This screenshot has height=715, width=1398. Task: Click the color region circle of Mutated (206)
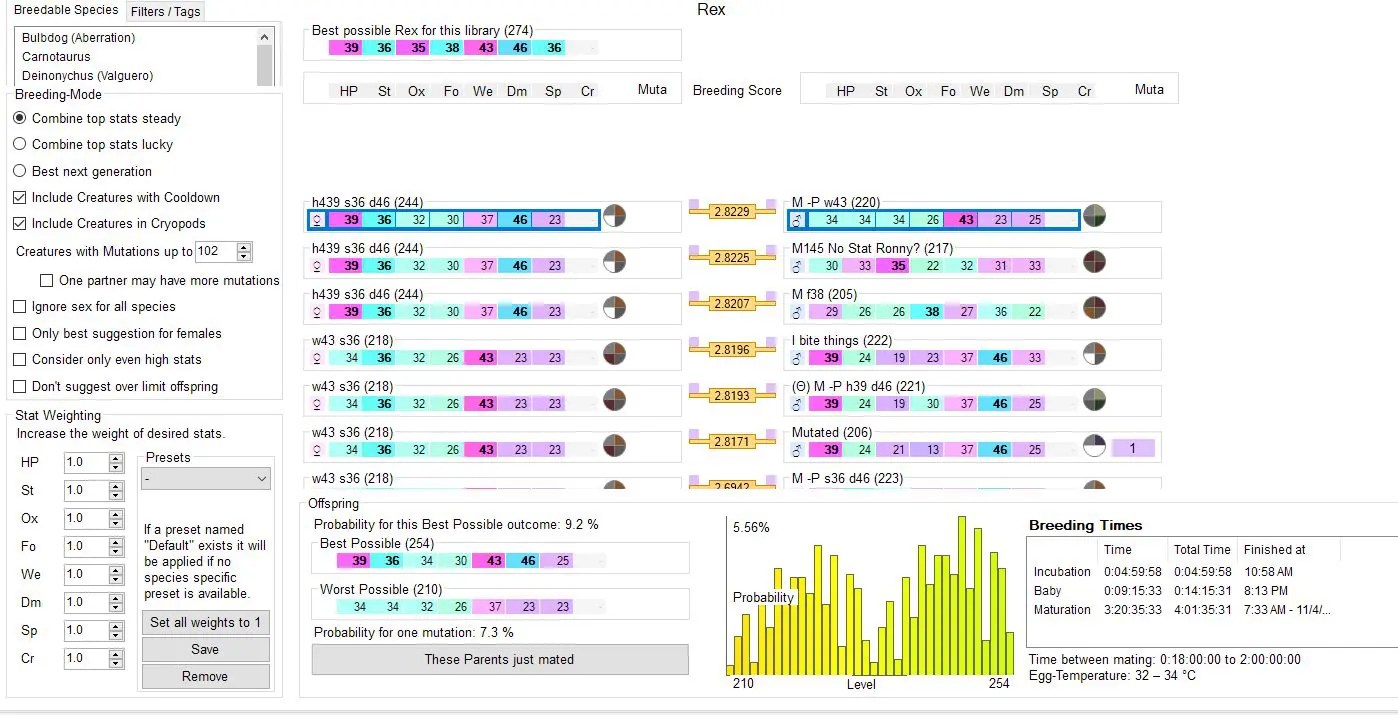tap(1094, 443)
